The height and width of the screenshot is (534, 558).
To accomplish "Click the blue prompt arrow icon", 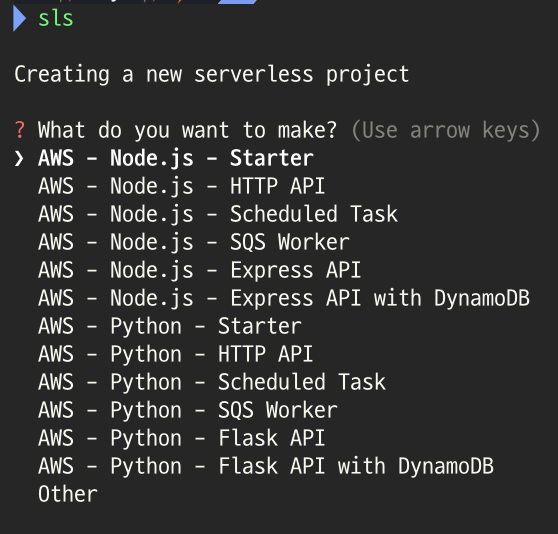I will coord(19,18).
